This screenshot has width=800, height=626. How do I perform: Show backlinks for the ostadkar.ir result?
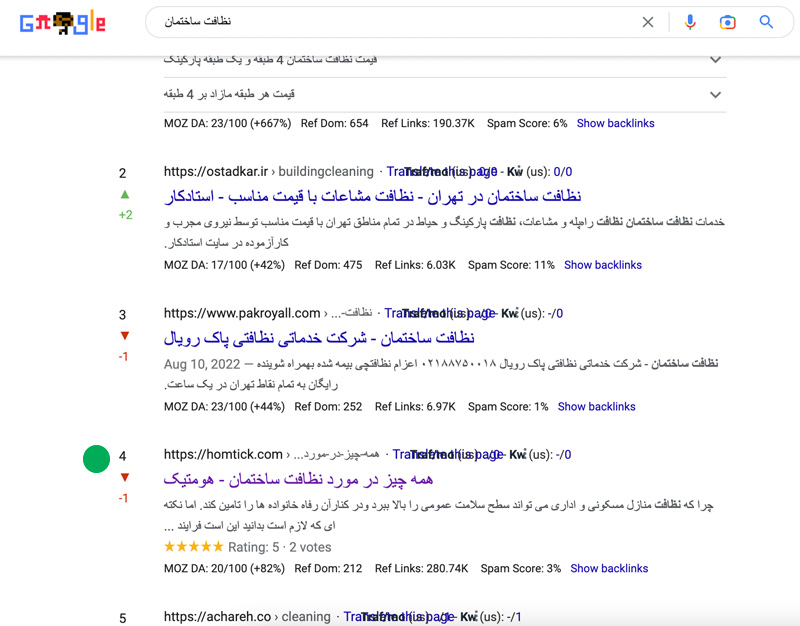click(603, 265)
